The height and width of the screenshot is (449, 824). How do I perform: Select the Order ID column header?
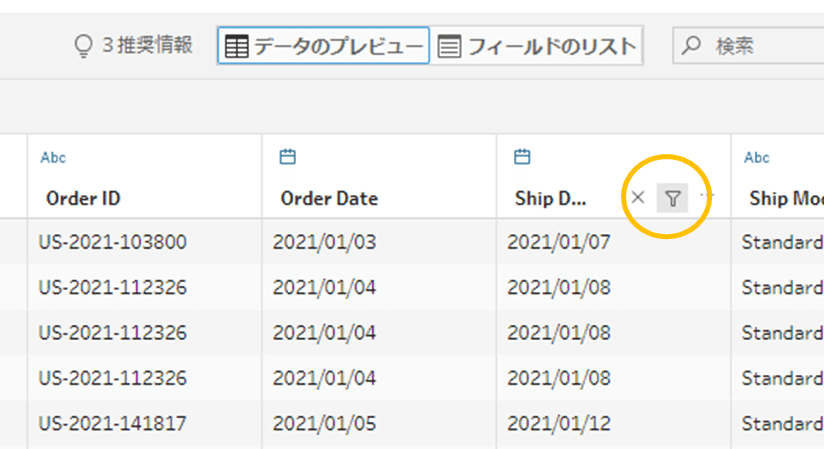84,198
